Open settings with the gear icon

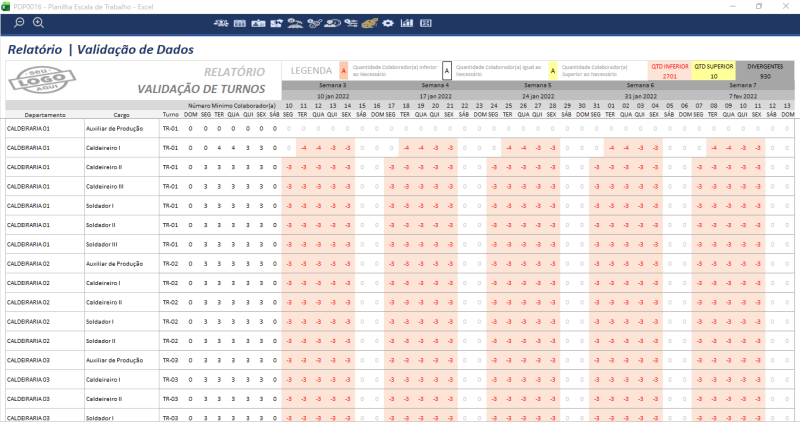387,23
